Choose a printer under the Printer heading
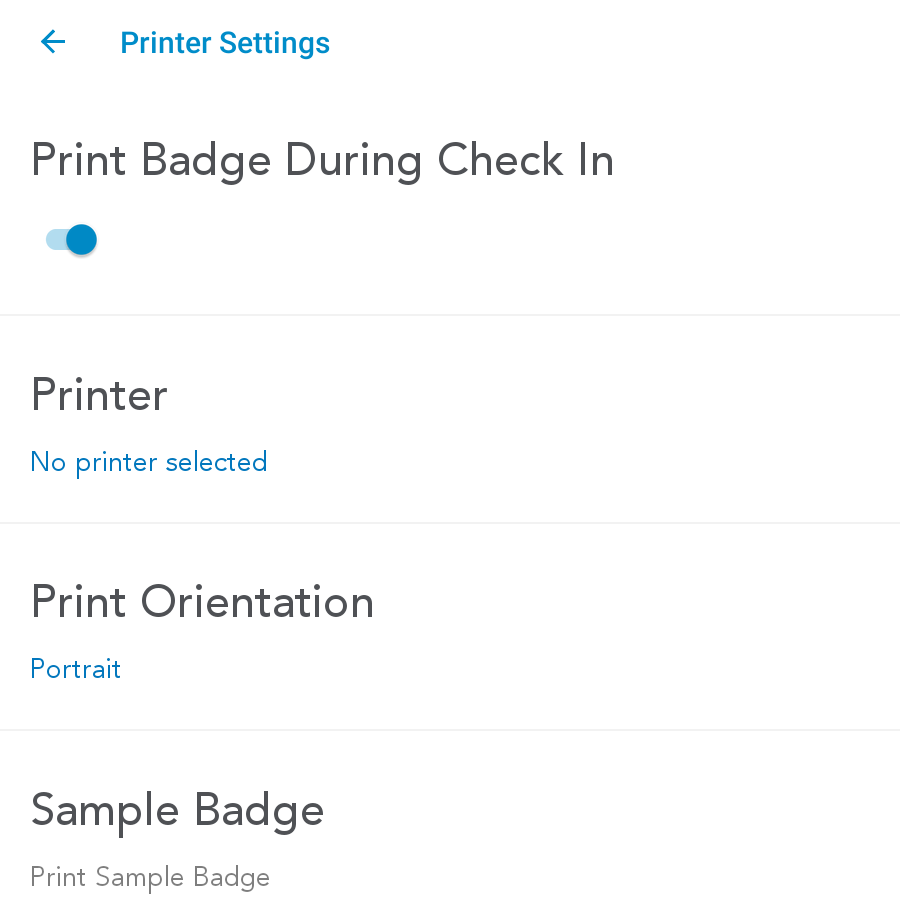 [149, 462]
